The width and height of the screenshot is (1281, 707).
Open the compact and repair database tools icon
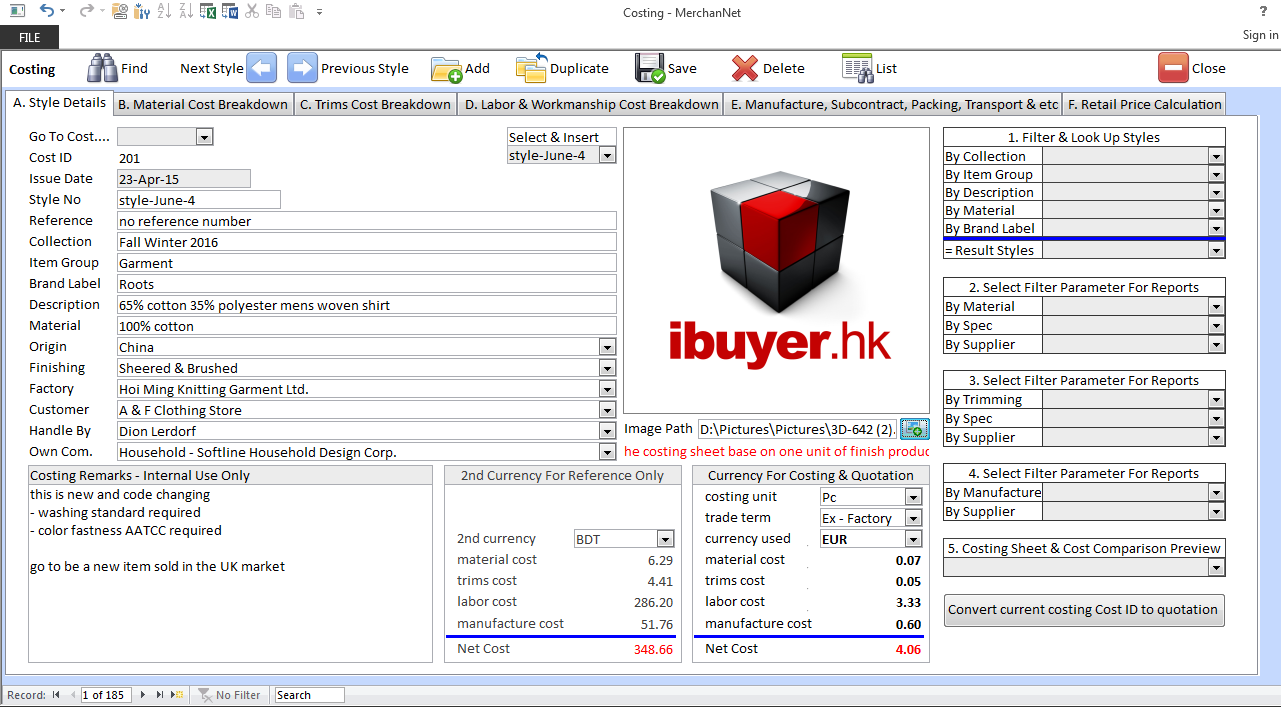(141, 11)
